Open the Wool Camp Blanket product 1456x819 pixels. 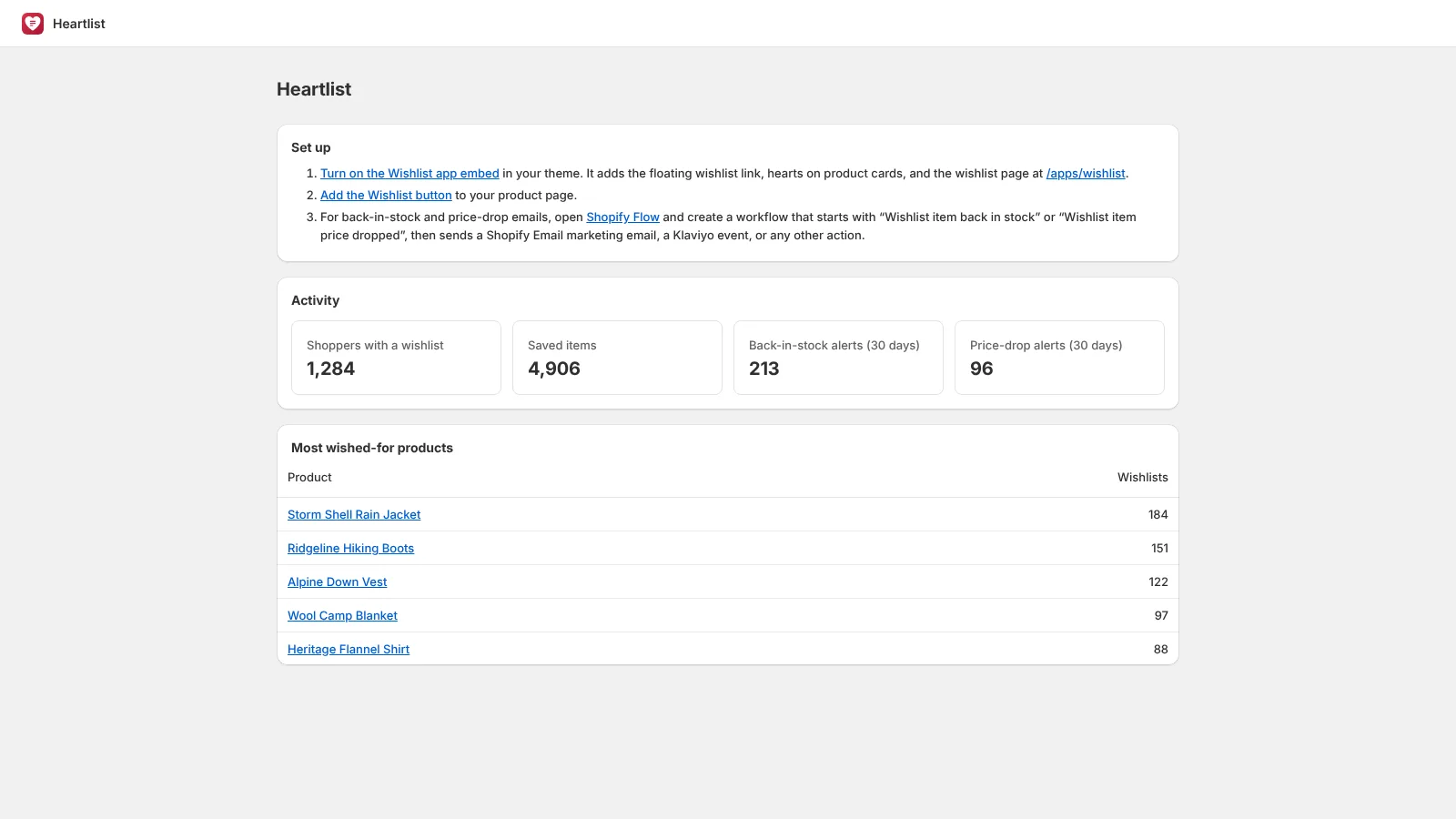click(x=342, y=616)
